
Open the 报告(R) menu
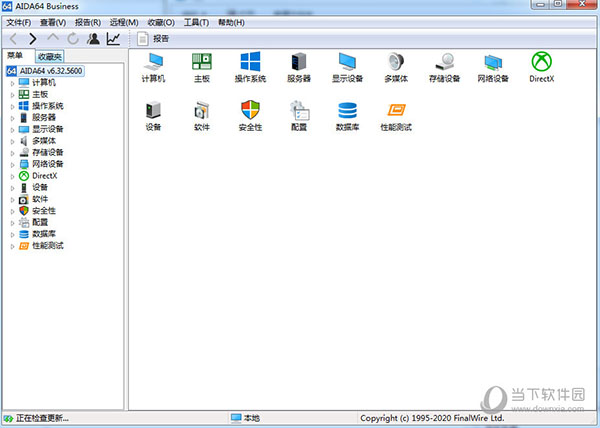[88, 23]
